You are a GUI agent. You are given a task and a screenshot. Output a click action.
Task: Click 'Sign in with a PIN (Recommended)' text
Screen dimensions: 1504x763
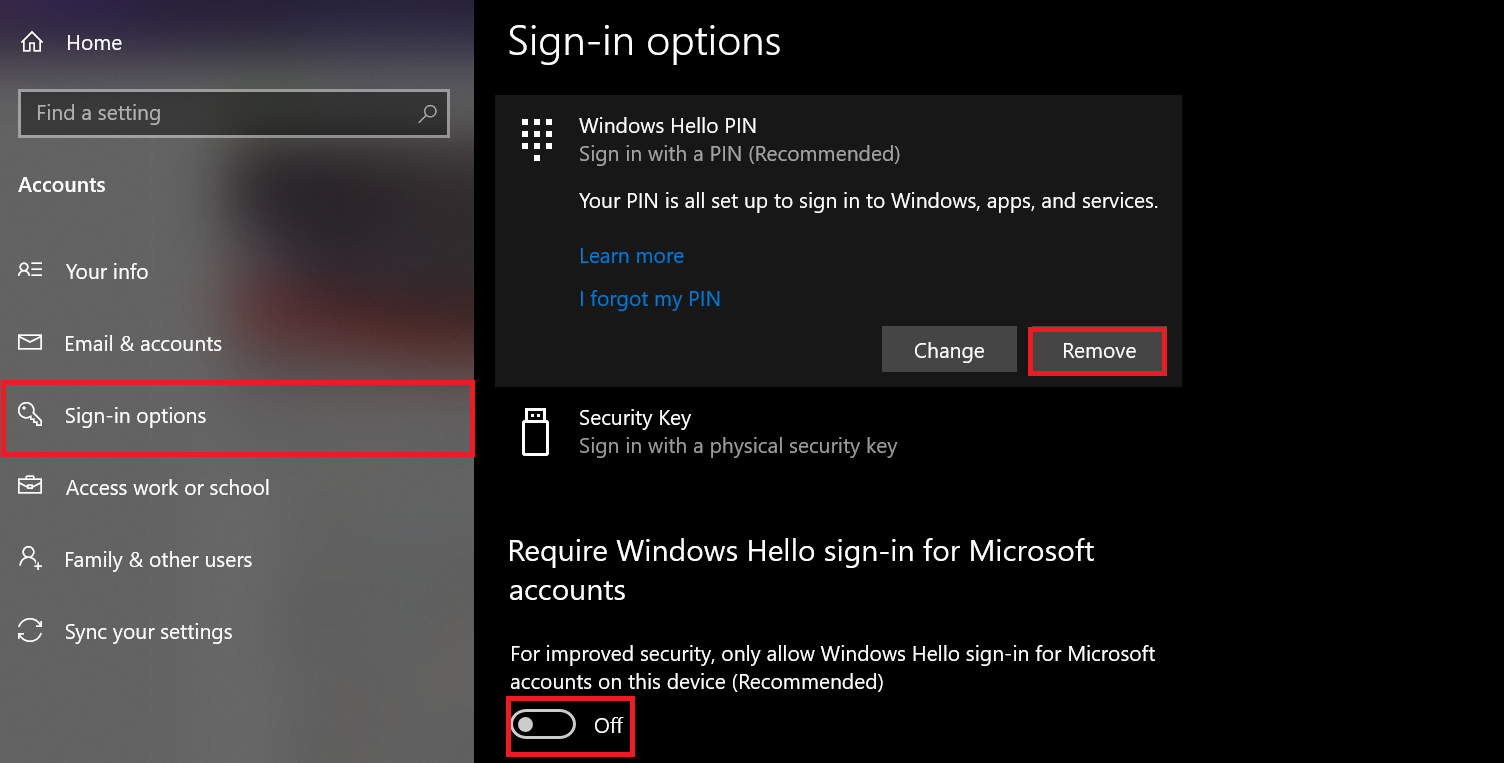739,154
